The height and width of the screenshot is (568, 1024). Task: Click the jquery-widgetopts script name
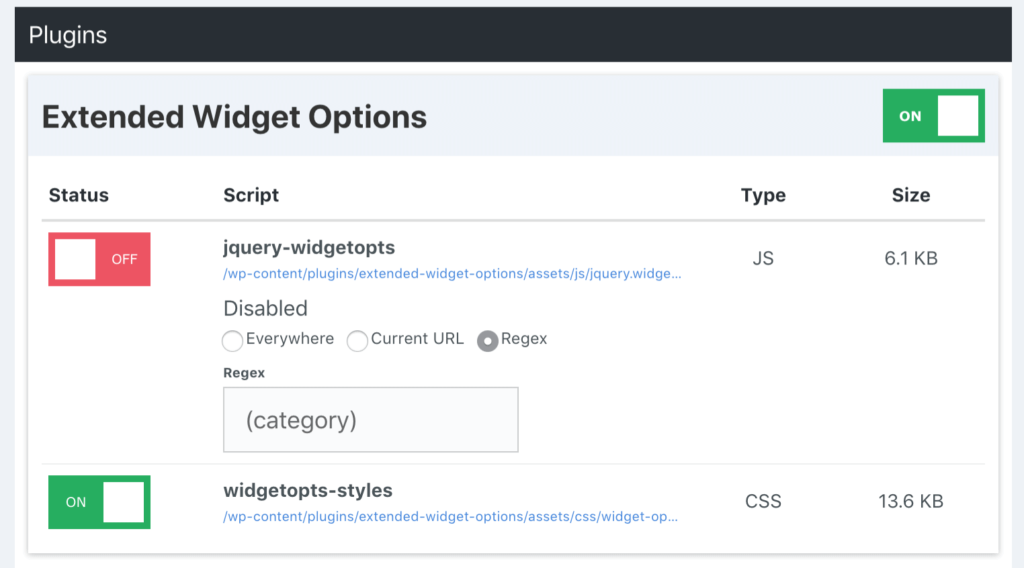pos(309,247)
